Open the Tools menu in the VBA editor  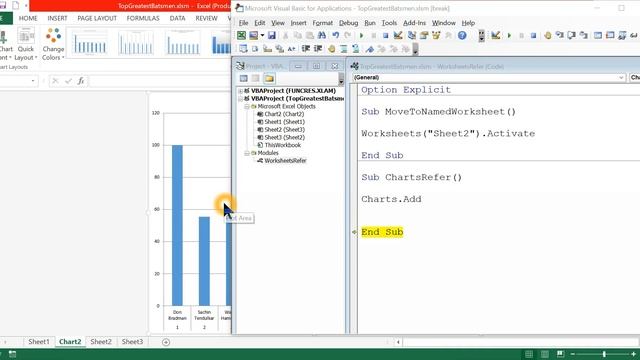coord(389,23)
